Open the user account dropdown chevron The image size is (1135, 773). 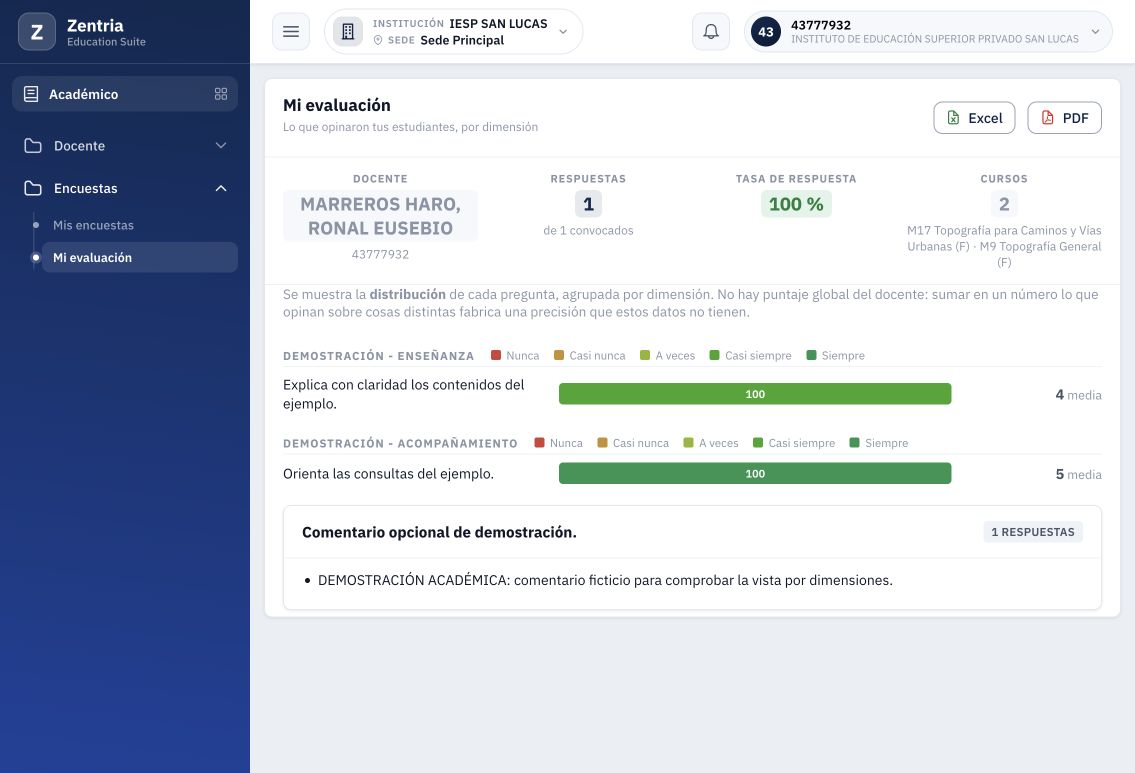click(1095, 32)
